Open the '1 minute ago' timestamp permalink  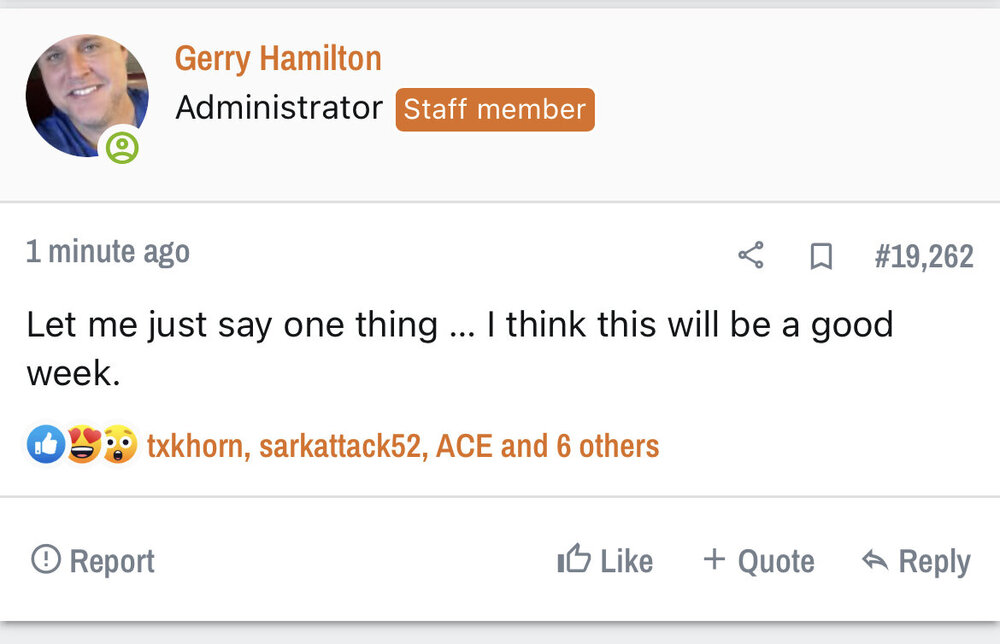tap(108, 251)
